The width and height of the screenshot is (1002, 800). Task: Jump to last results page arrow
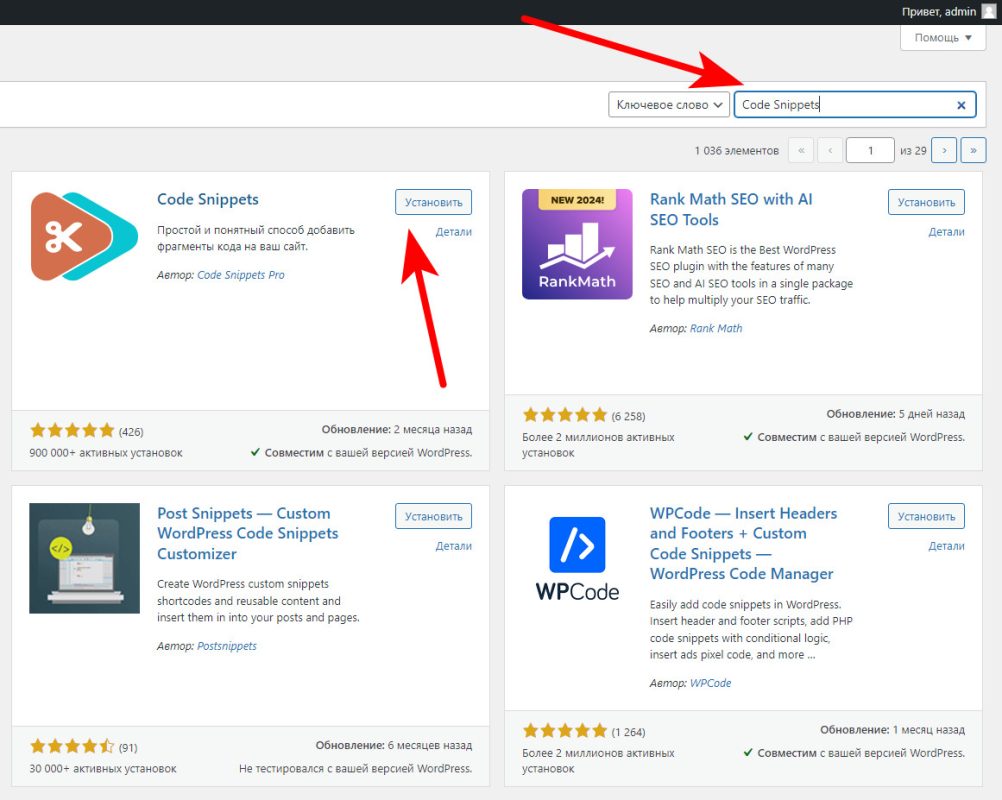(x=973, y=151)
